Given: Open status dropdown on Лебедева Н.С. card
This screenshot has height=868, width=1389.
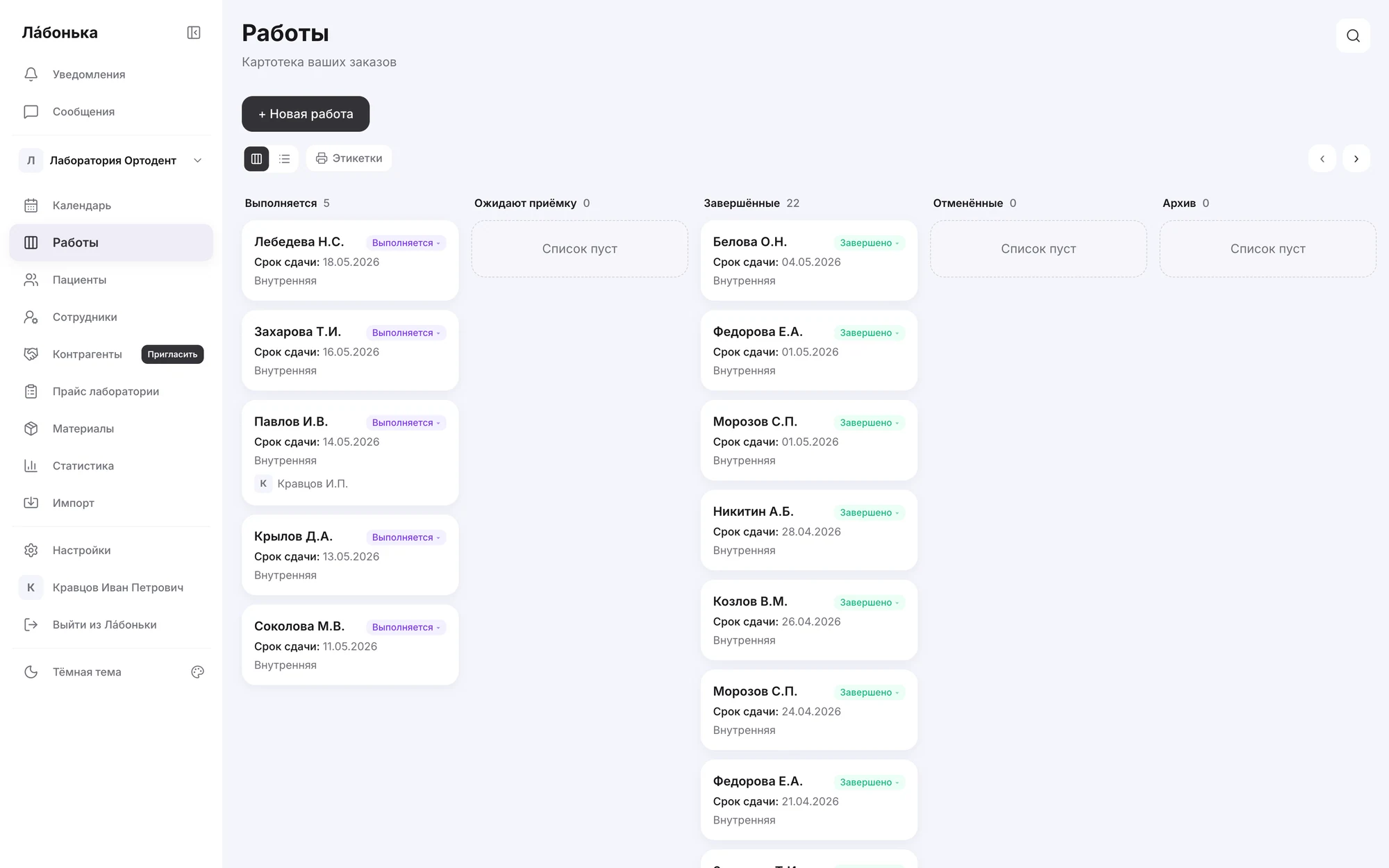Looking at the screenshot, I should [406, 243].
